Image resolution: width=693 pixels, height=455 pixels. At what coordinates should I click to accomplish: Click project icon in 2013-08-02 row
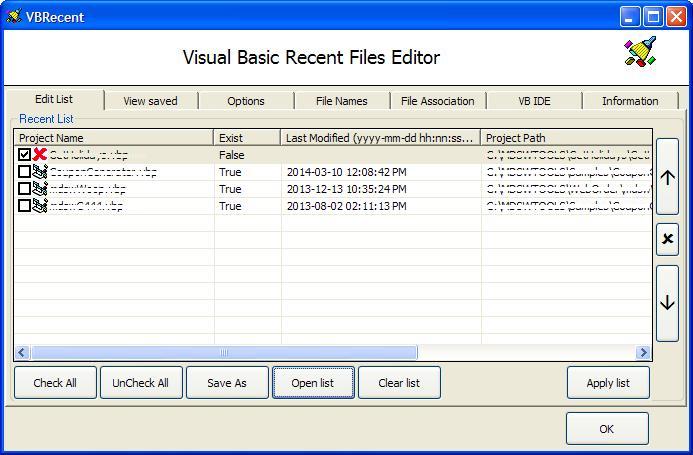(x=40, y=205)
